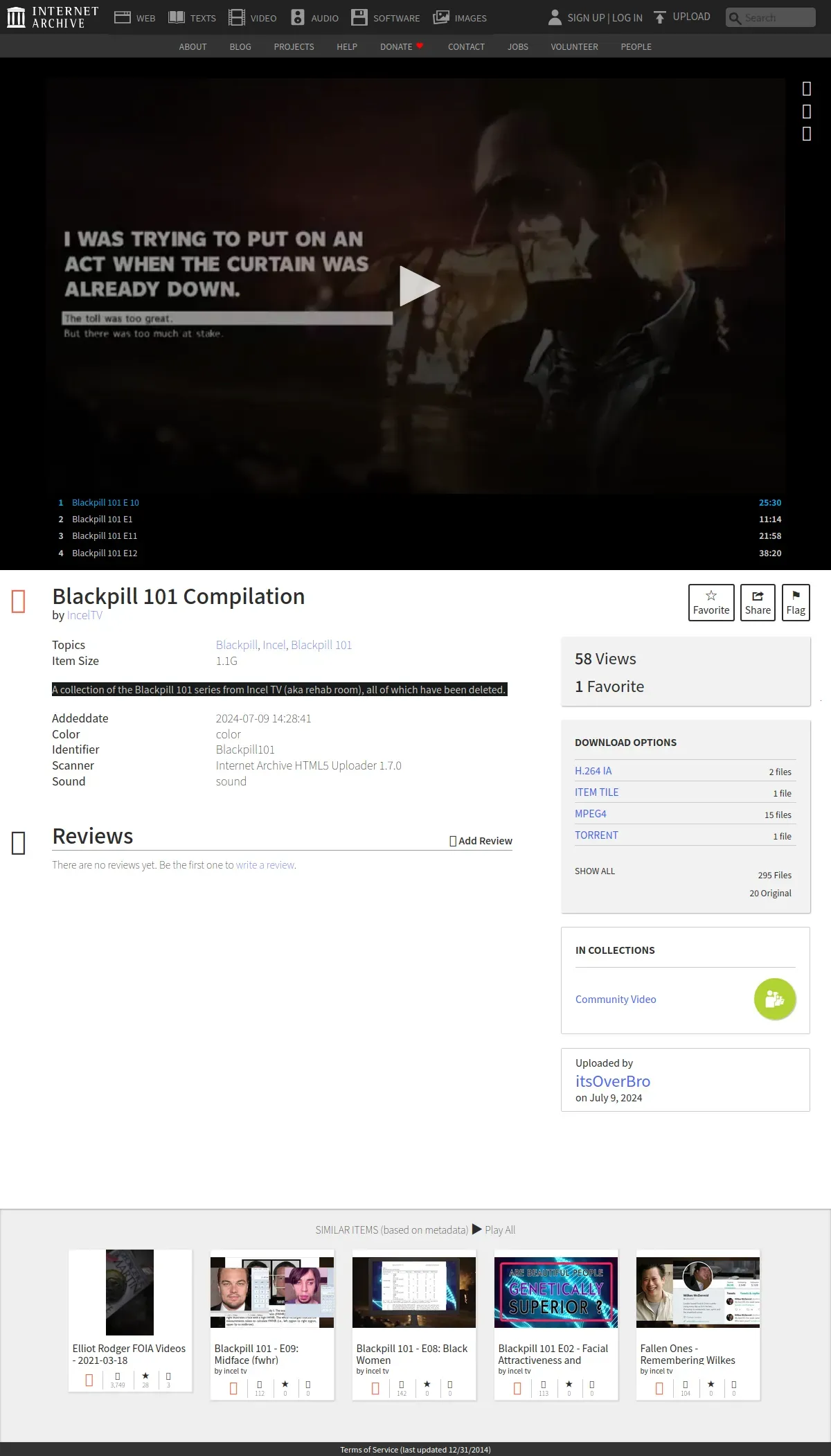This screenshot has width=831, height=1456.
Task: Select playlist track Blackpill 101 E12
Action: (x=420, y=553)
